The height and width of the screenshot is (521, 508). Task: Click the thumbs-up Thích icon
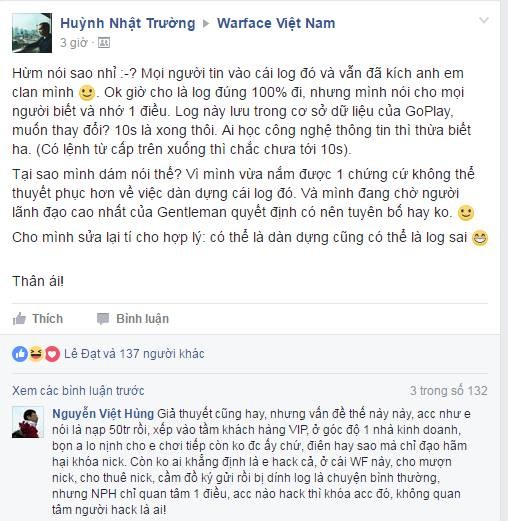coord(19,319)
